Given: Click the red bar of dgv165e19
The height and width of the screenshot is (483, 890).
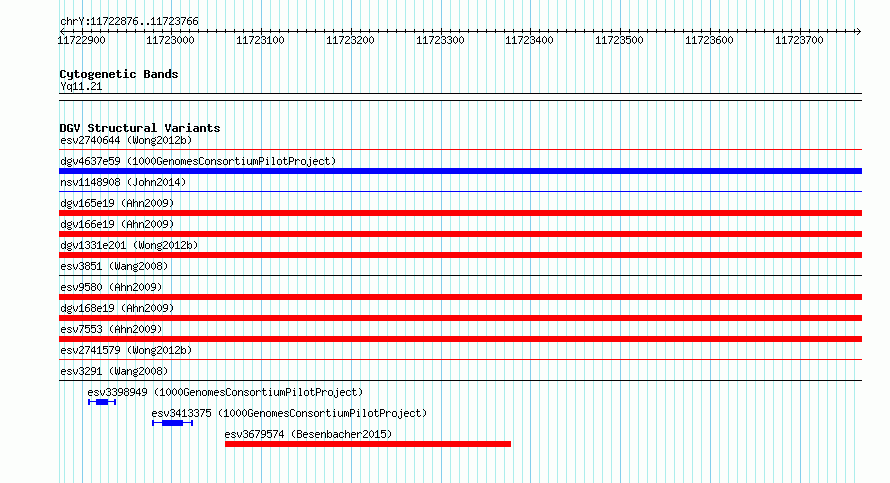Looking at the screenshot, I should (x=460, y=213).
